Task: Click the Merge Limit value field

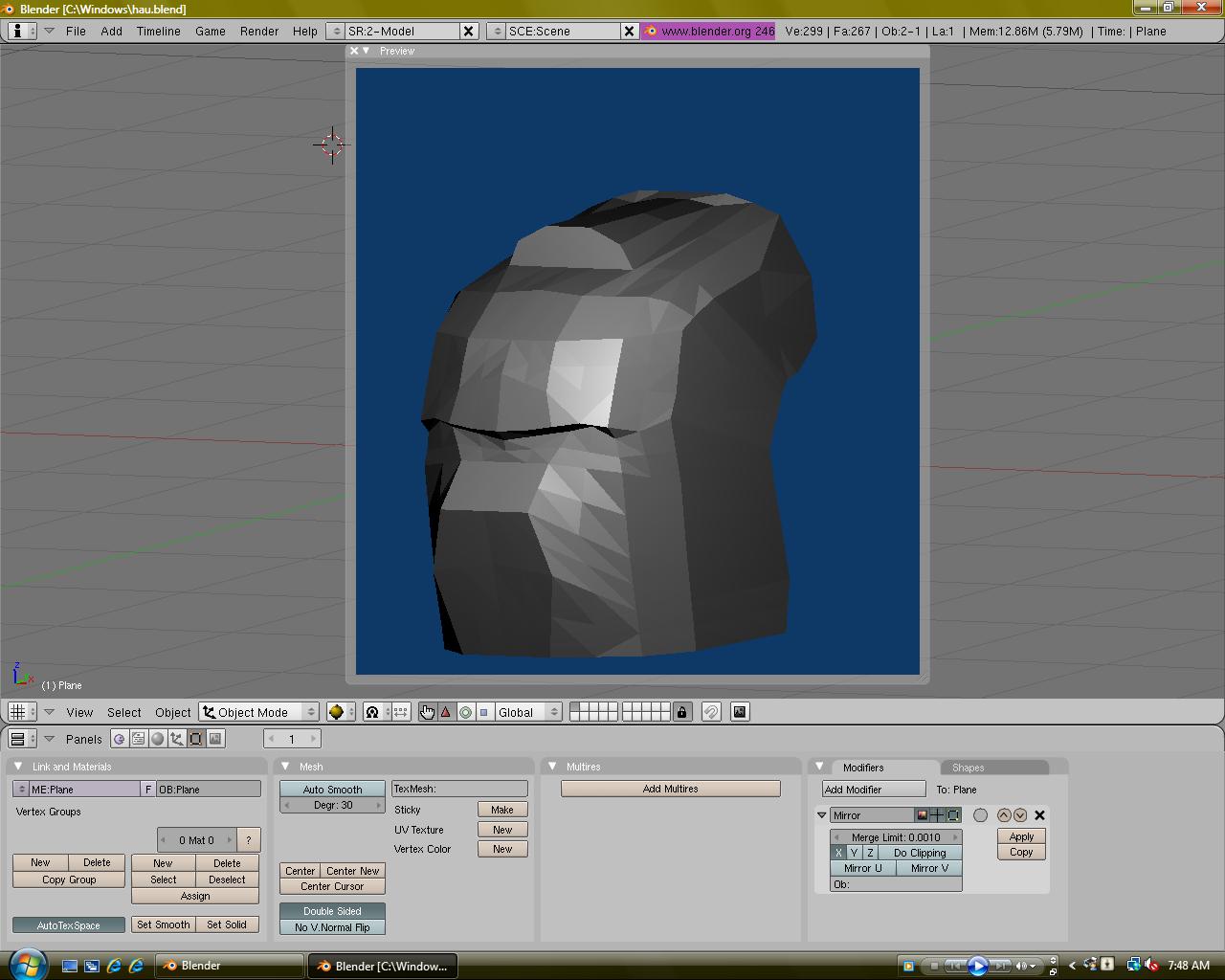Action: click(896, 837)
